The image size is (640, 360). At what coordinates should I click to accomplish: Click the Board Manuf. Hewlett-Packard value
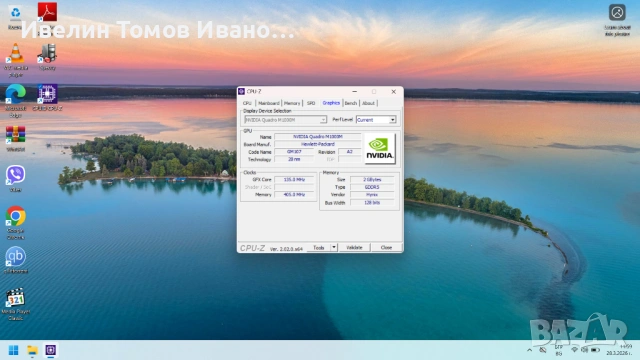pyautogui.click(x=318, y=144)
